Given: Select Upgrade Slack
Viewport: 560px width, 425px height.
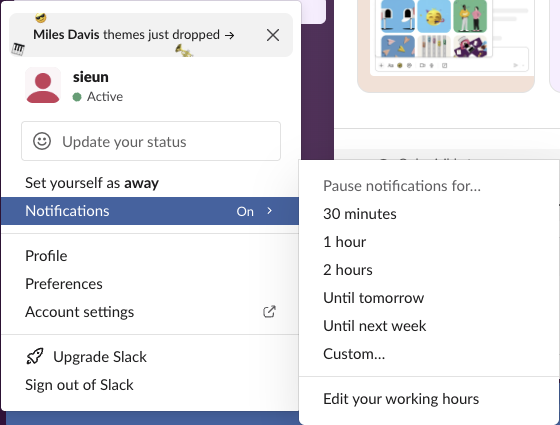Looking at the screenshot, I should [150, 357].
